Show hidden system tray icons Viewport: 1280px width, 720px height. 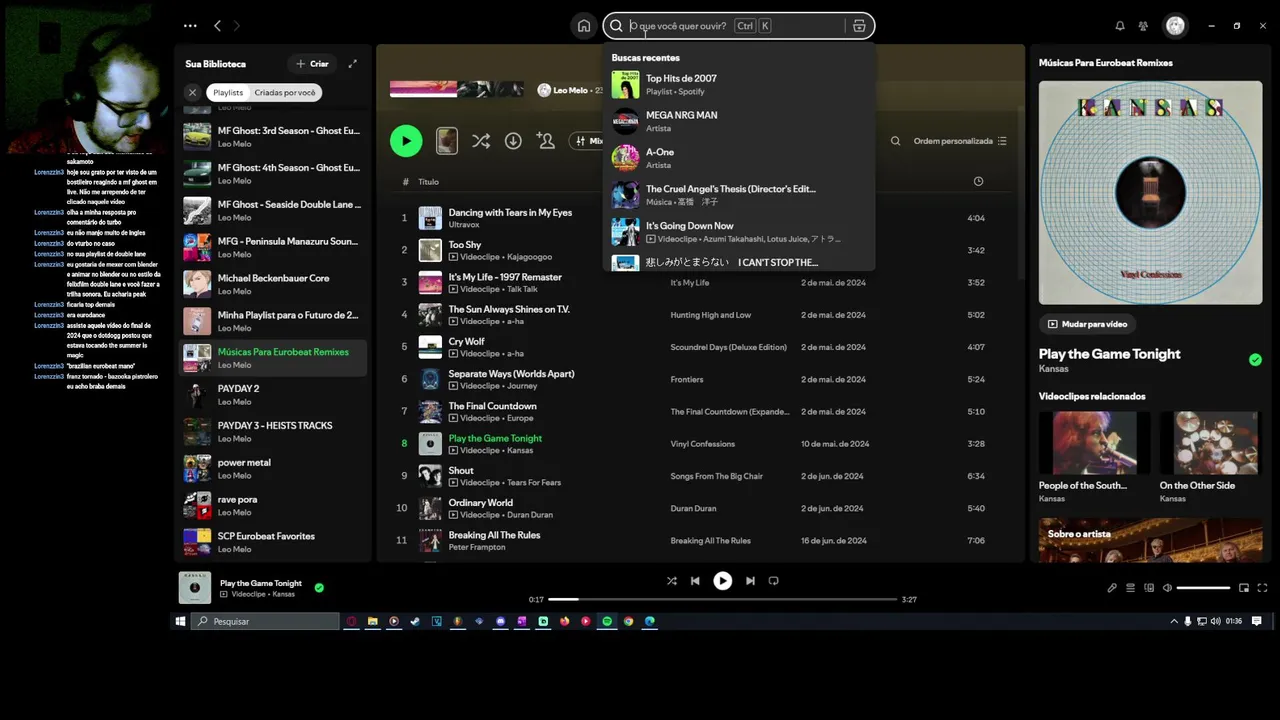(x=1174, y=621)
